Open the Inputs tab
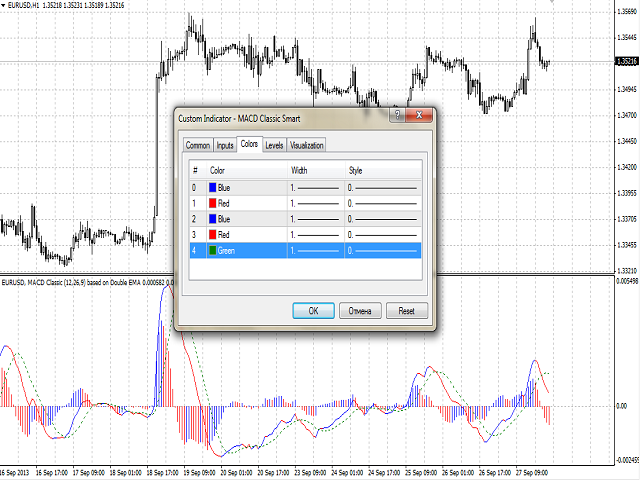The height and width of the screenshot is (480, 640). 225,145
